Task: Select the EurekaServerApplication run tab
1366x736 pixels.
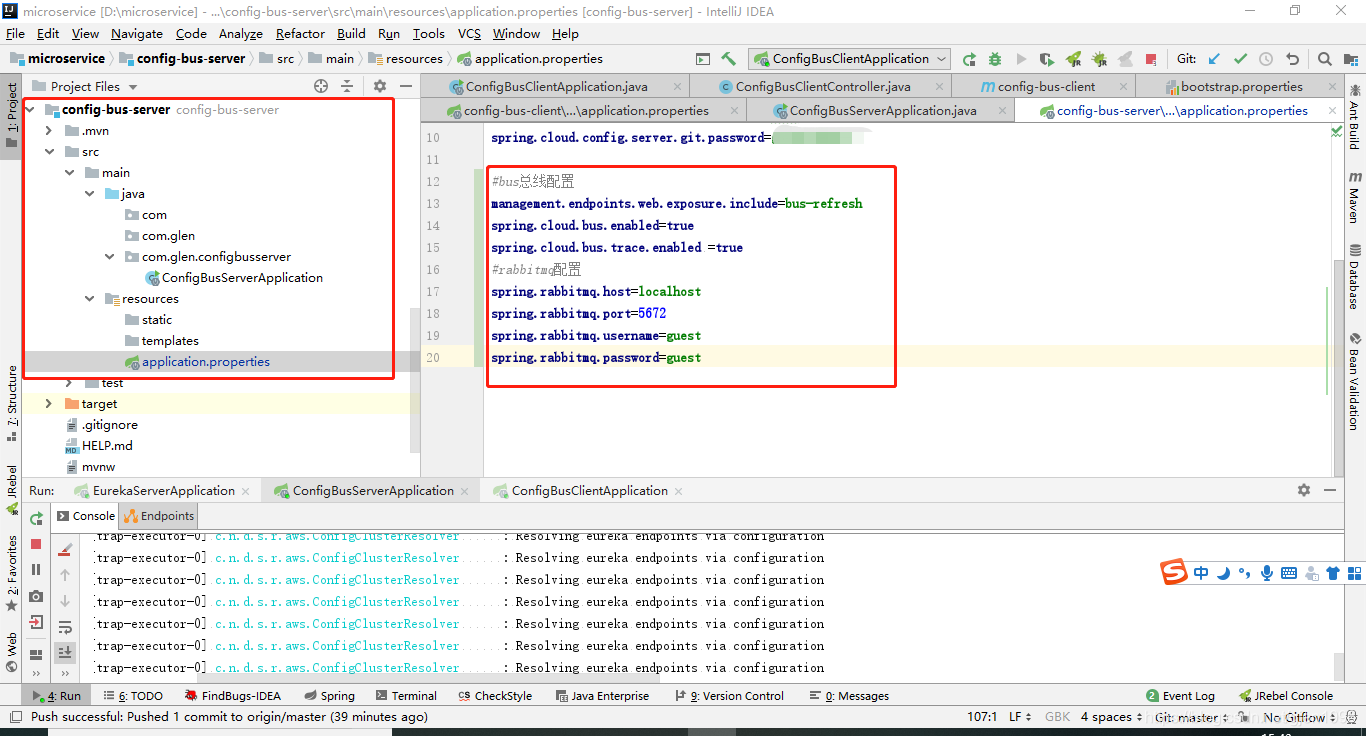Action: tap(164, 491)
